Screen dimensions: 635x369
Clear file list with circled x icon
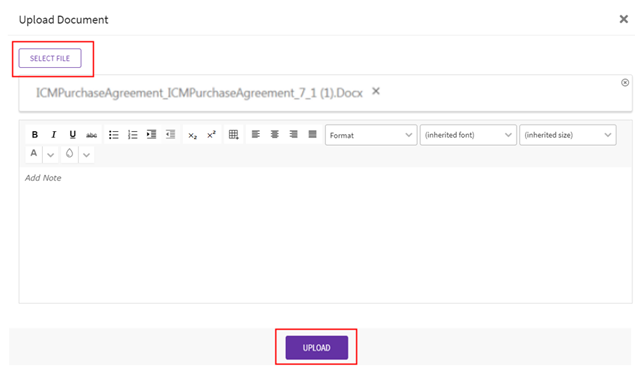click(x=625, y=83)
